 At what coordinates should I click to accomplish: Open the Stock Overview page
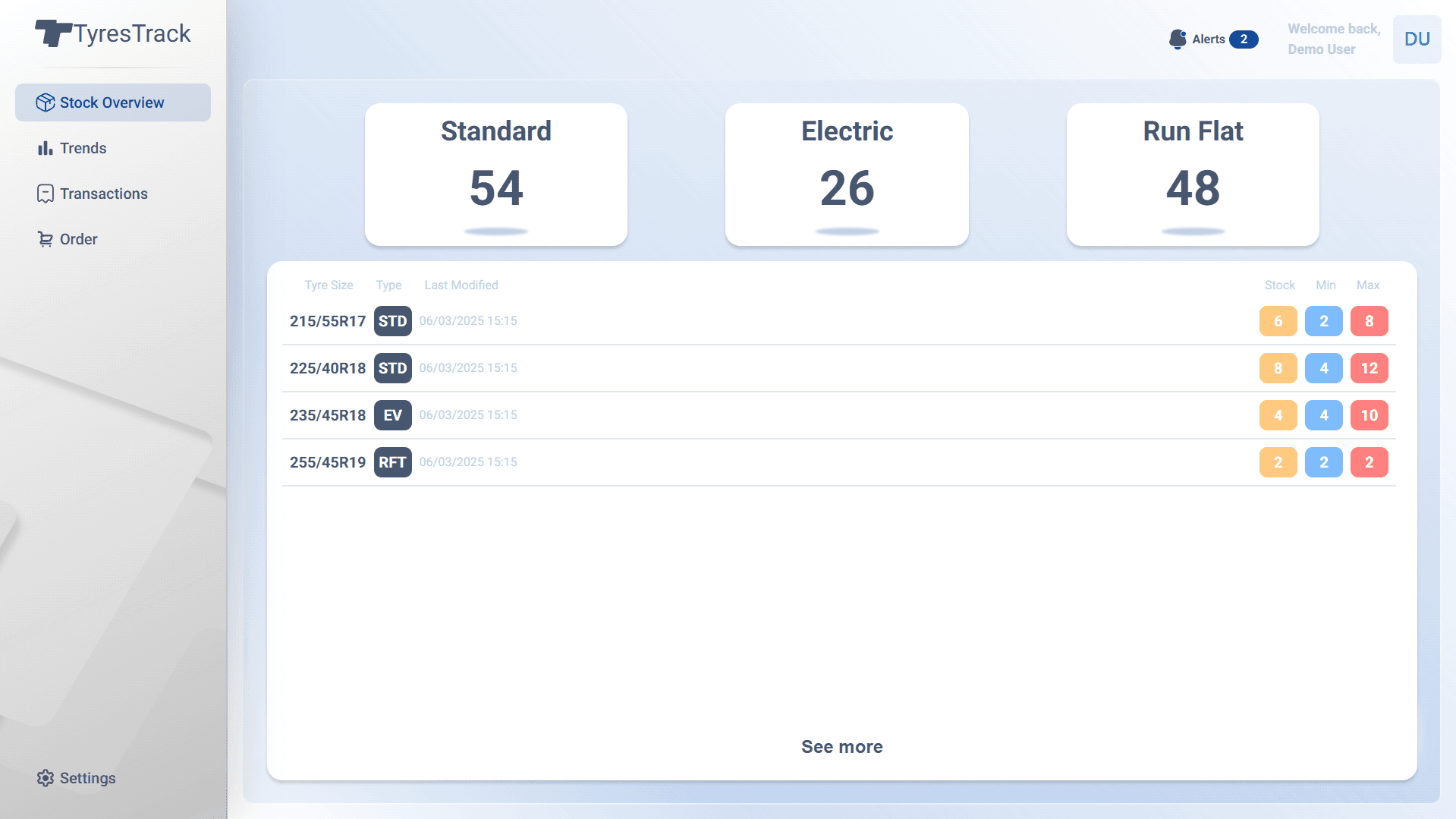(x=113, y=102)
